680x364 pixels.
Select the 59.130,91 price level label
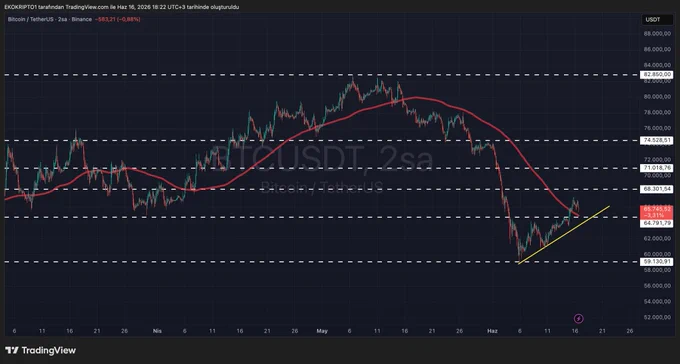(657, 262)
